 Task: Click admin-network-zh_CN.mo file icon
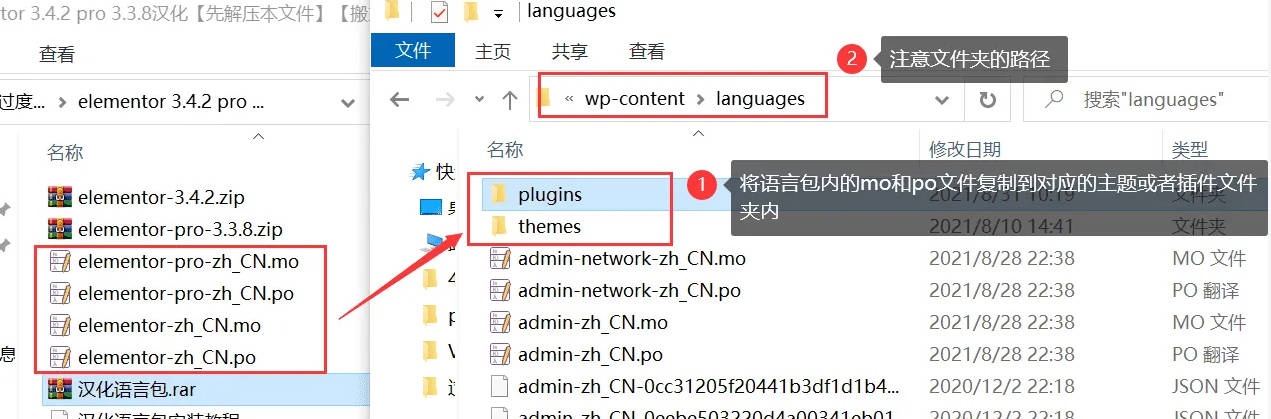(x=499, y=258)
